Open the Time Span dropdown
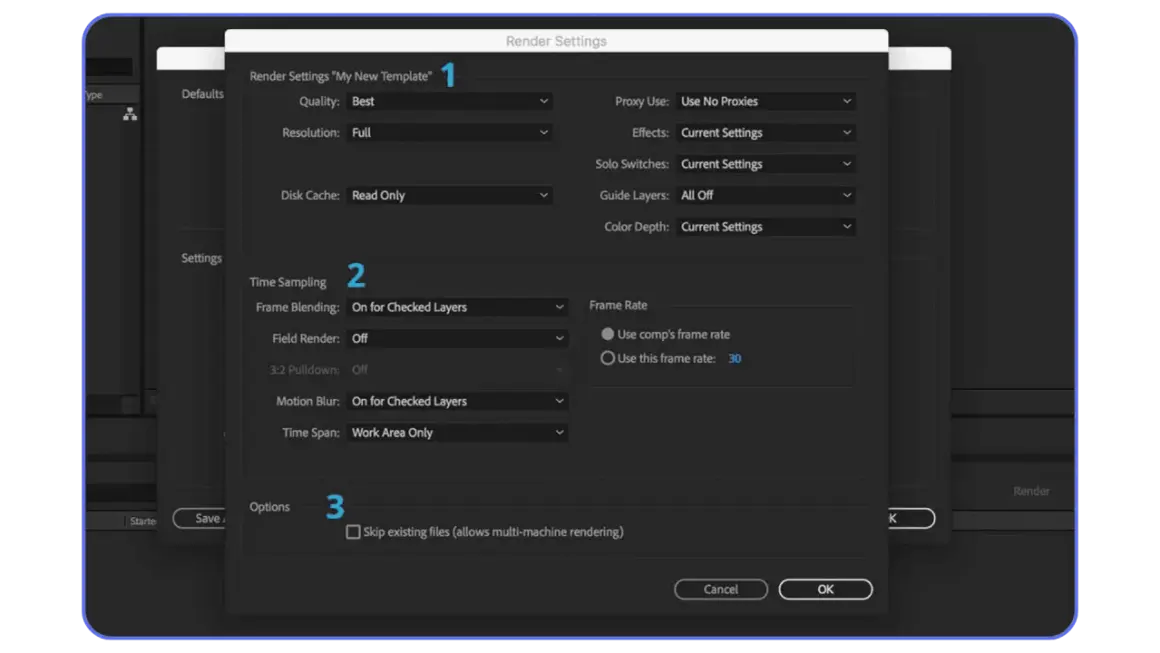This screenshot has width=1160, height=653. point(457,433)
